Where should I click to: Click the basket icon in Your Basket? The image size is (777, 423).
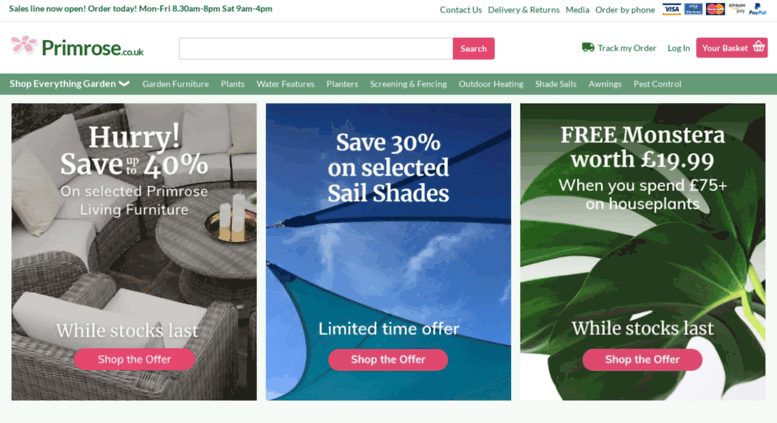click(x=759, y=47)
